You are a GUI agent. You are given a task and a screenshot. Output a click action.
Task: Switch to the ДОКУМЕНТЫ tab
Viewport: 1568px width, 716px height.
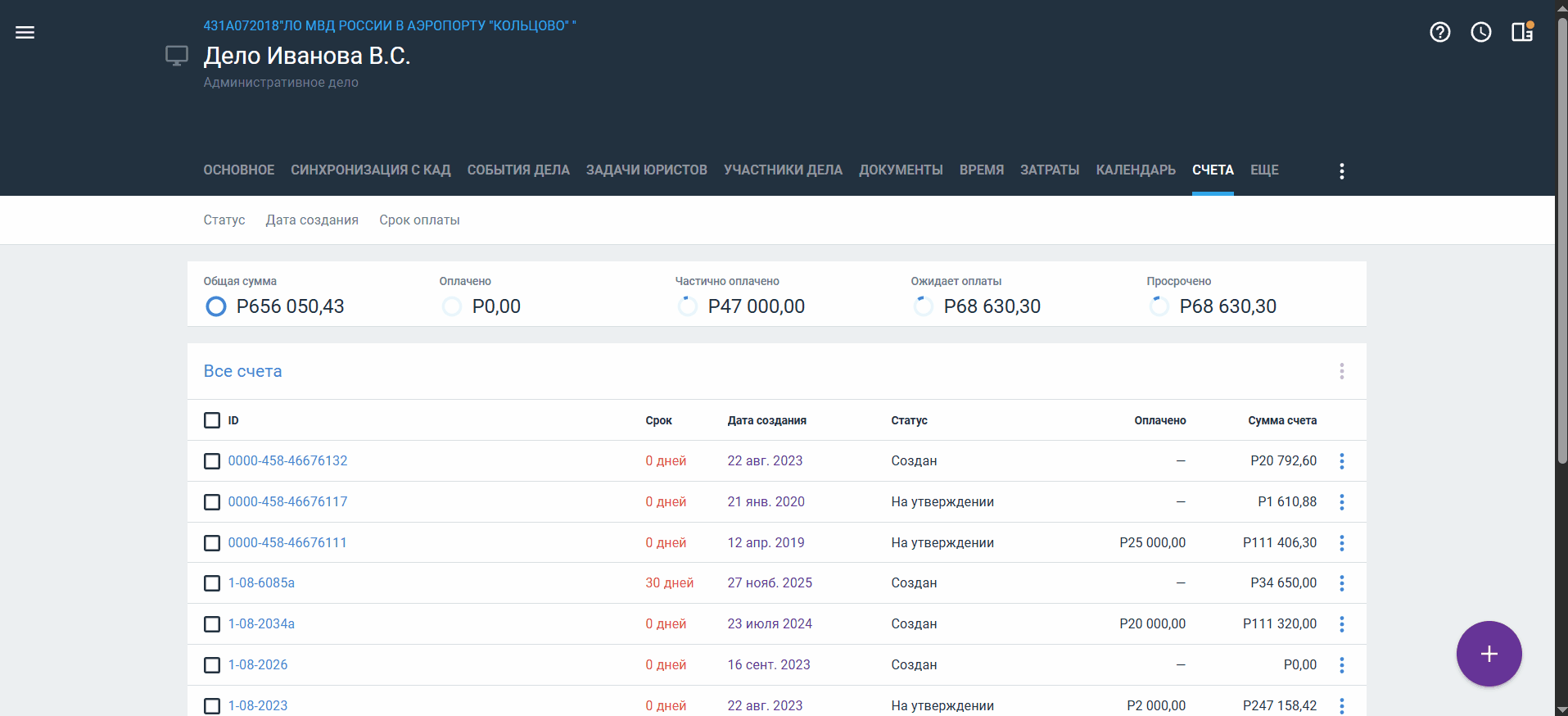(901, 170)
